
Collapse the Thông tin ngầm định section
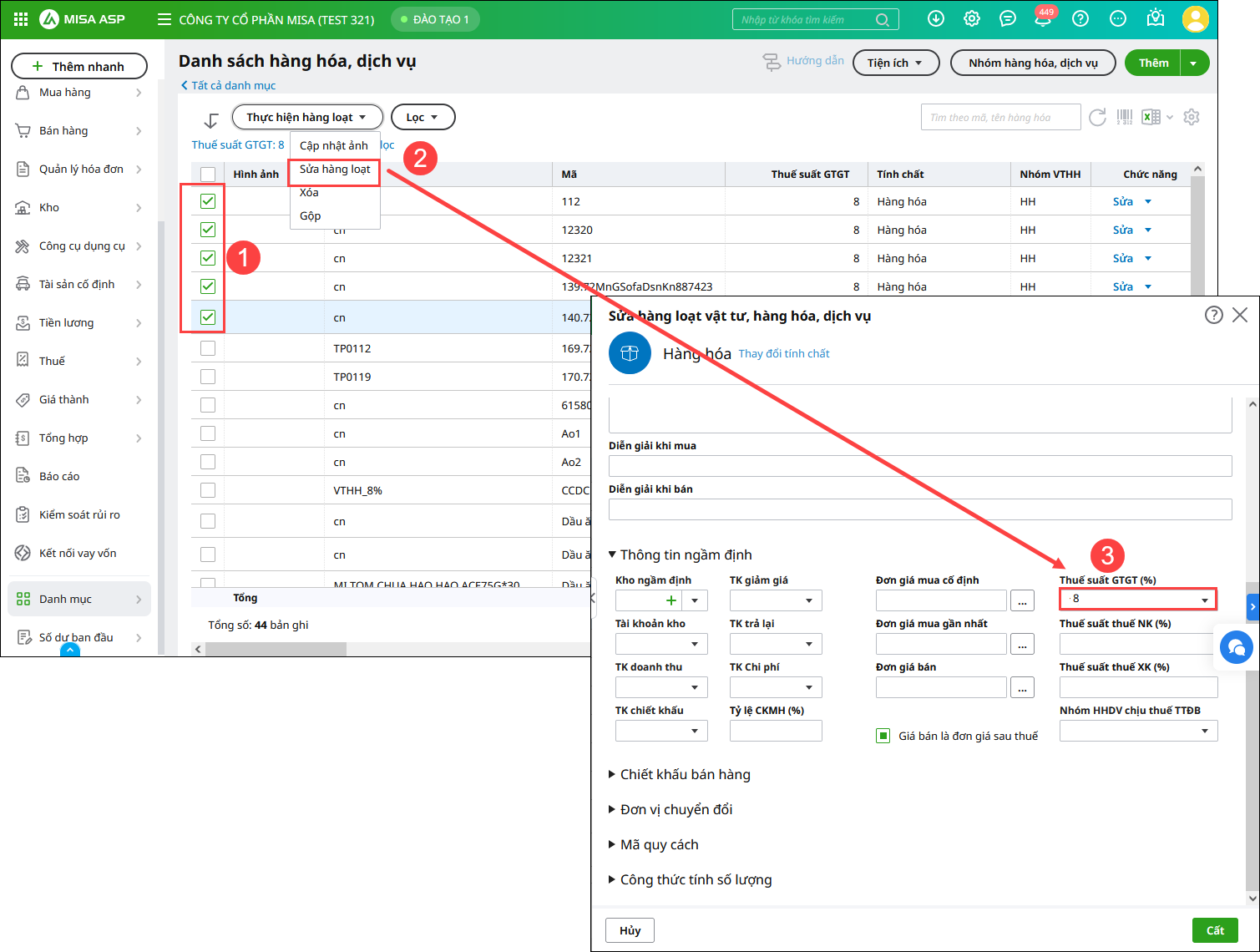(680, 554)
